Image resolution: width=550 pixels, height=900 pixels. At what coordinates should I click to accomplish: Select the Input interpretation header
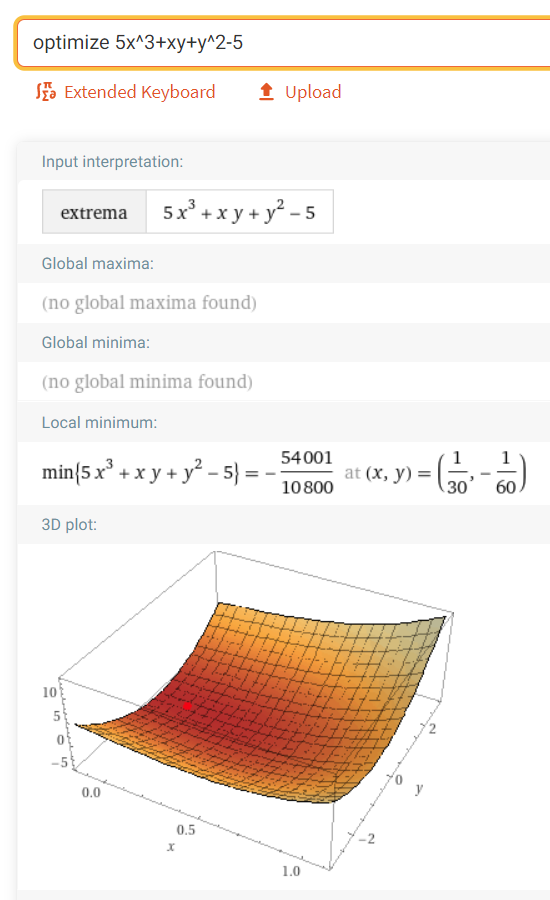113,162
